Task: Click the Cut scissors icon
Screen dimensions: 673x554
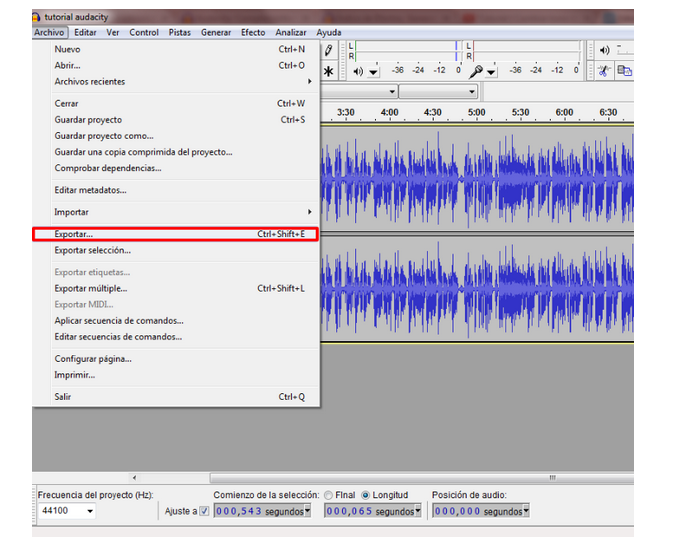Action: pos(604,71)
